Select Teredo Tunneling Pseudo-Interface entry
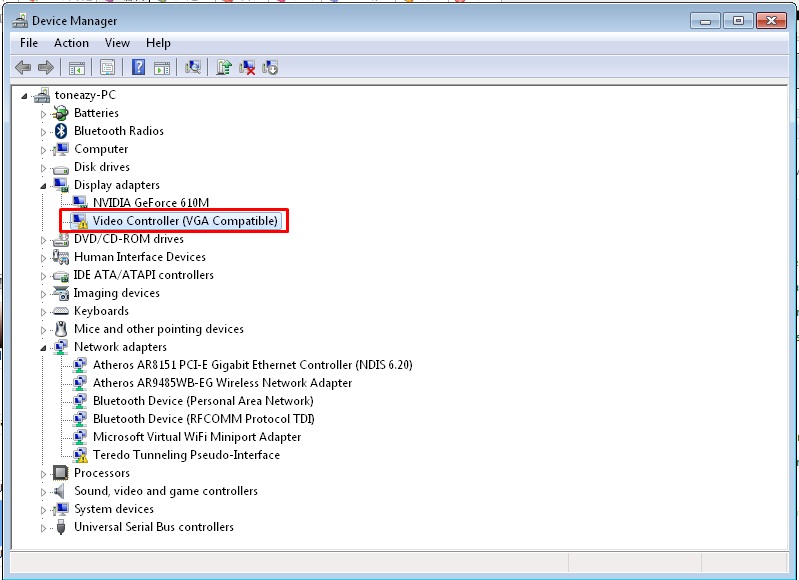The width and height of the screenshot is (799, 580). pyautogui.click(x=186, y=455)
